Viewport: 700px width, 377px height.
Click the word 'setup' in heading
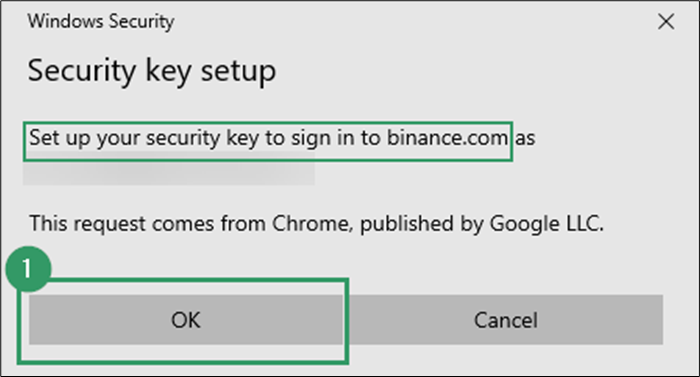click(238, 72)
